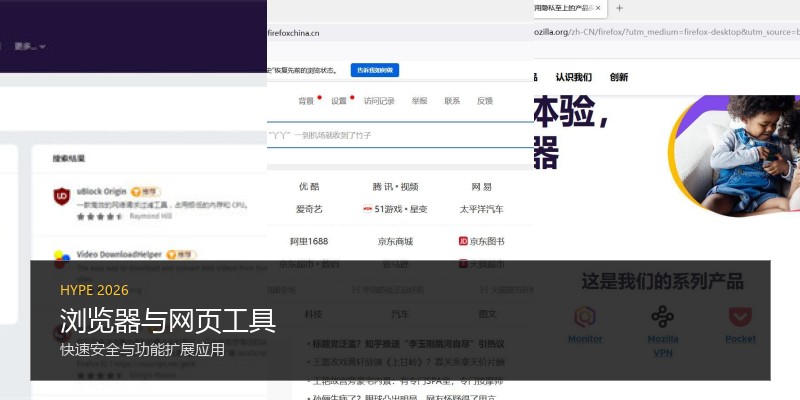This screenshot has width=800, height=400.
Task: Open the 访问记录 menu item
Action: [x=379, y=101]
